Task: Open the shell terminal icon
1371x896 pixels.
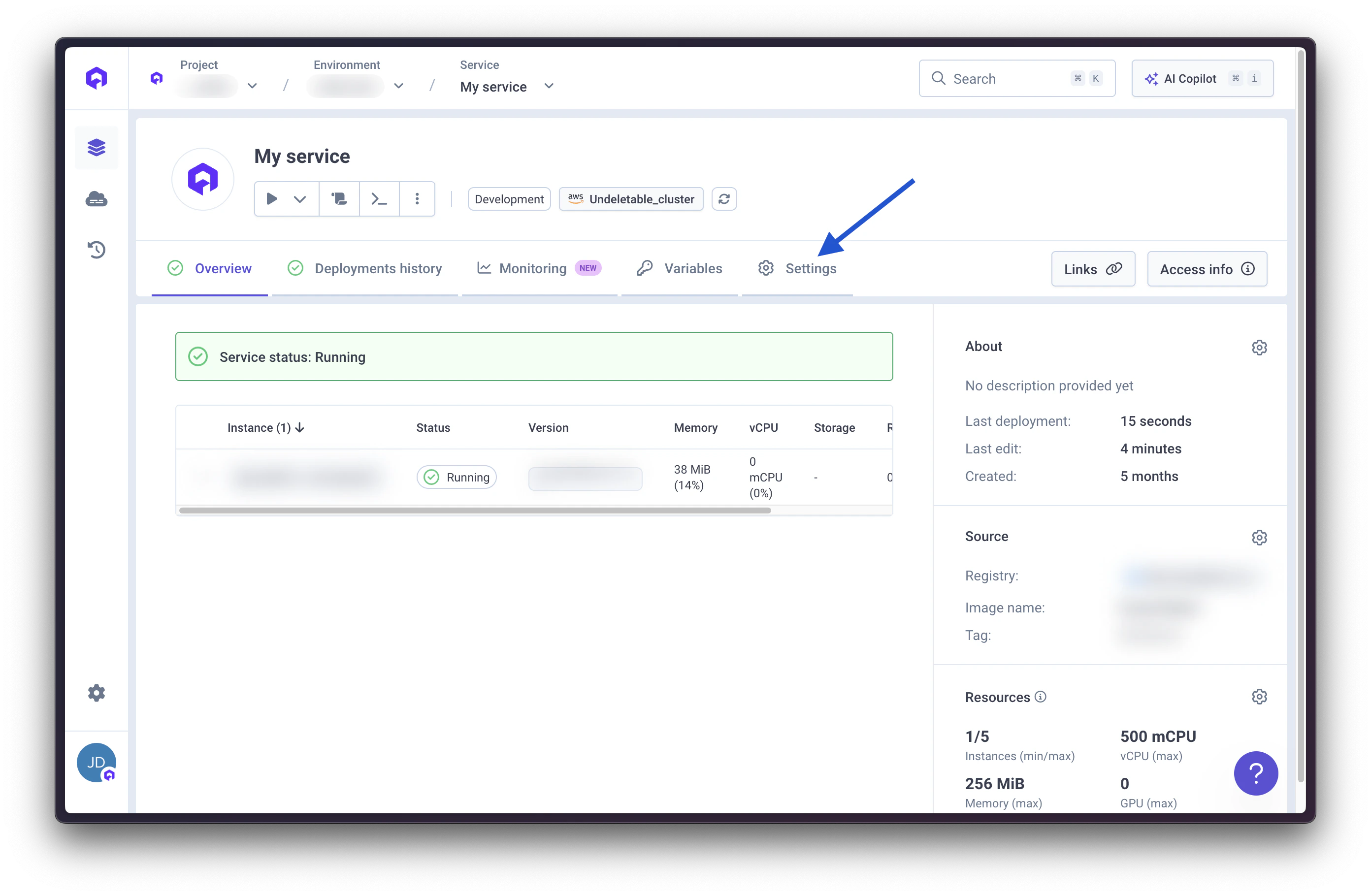Action: (x=379, y=199)
